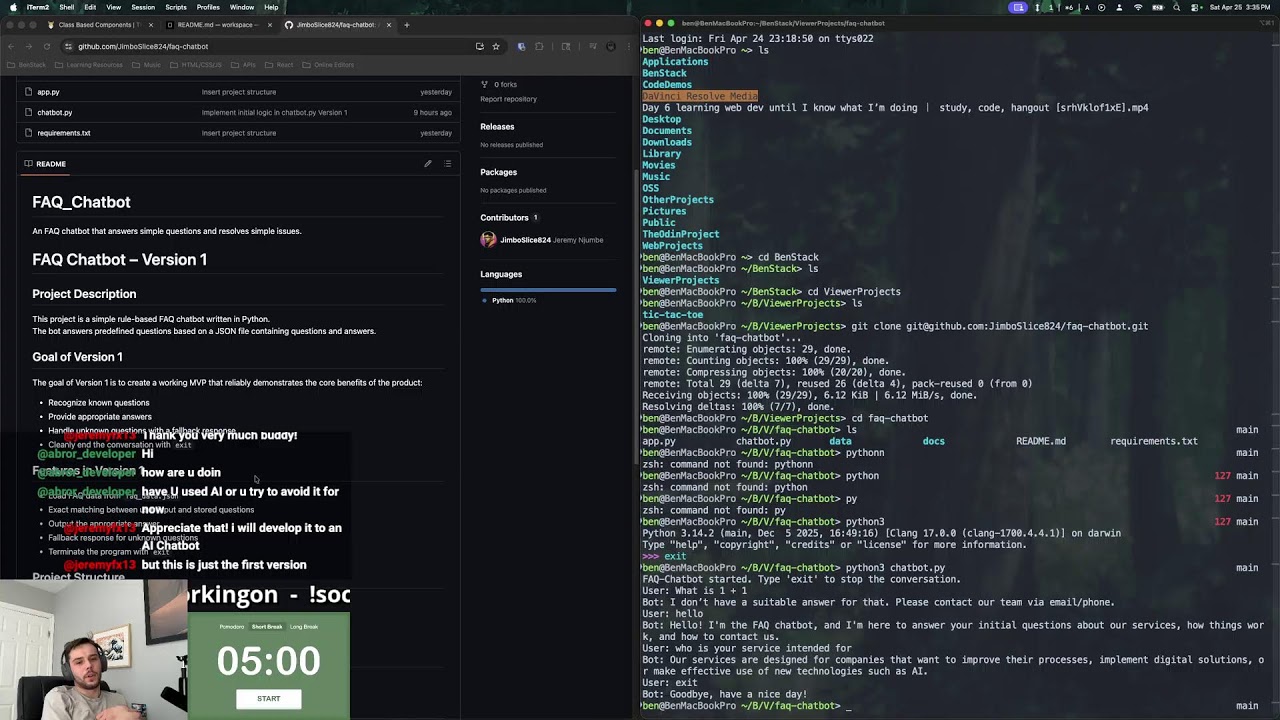
Task: Open the chatbot.py file
Action: point(55,112)
